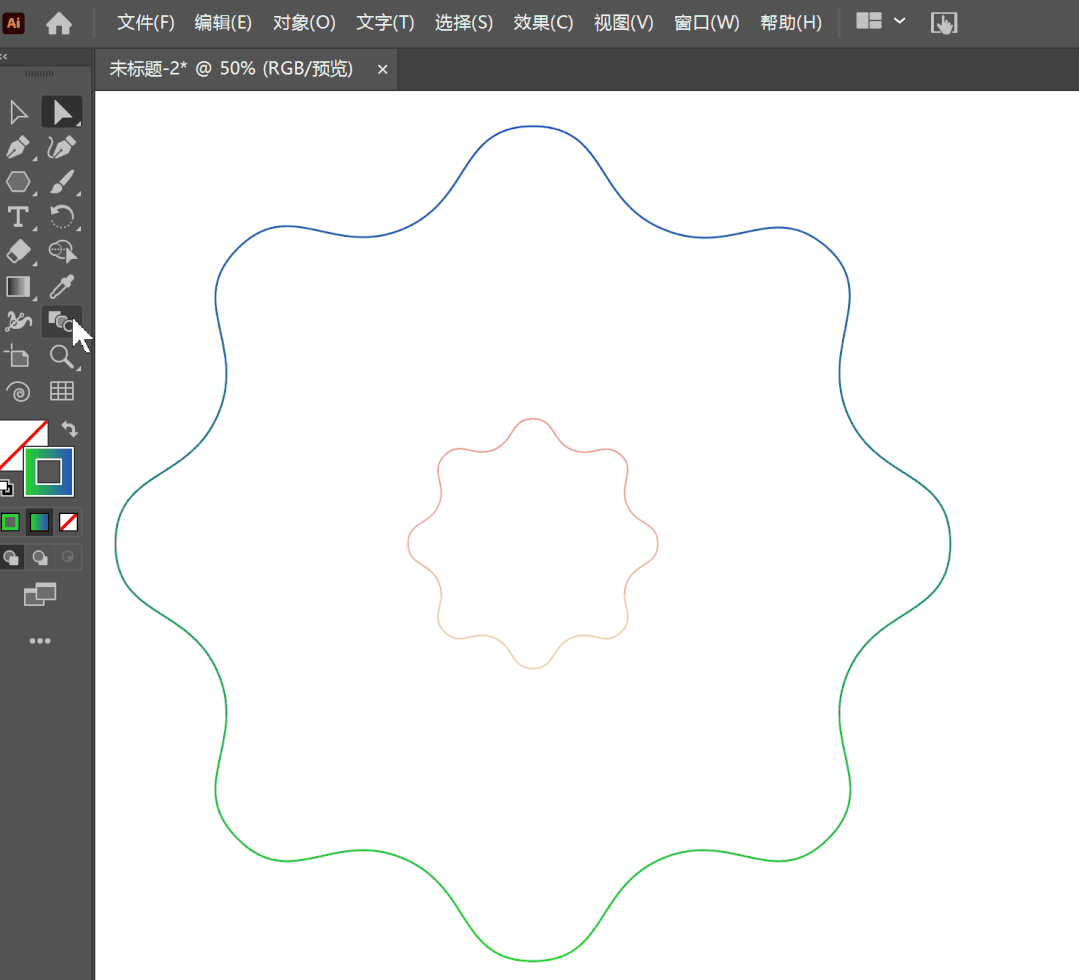The width and height of the screenshot is (1079, 980).
Task: Select the Gradient tool
Action: (x=19, y=287)
